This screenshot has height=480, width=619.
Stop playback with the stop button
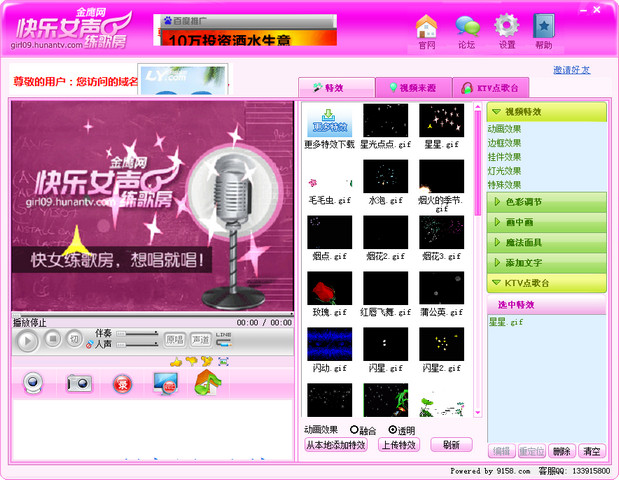coord(53,338)
